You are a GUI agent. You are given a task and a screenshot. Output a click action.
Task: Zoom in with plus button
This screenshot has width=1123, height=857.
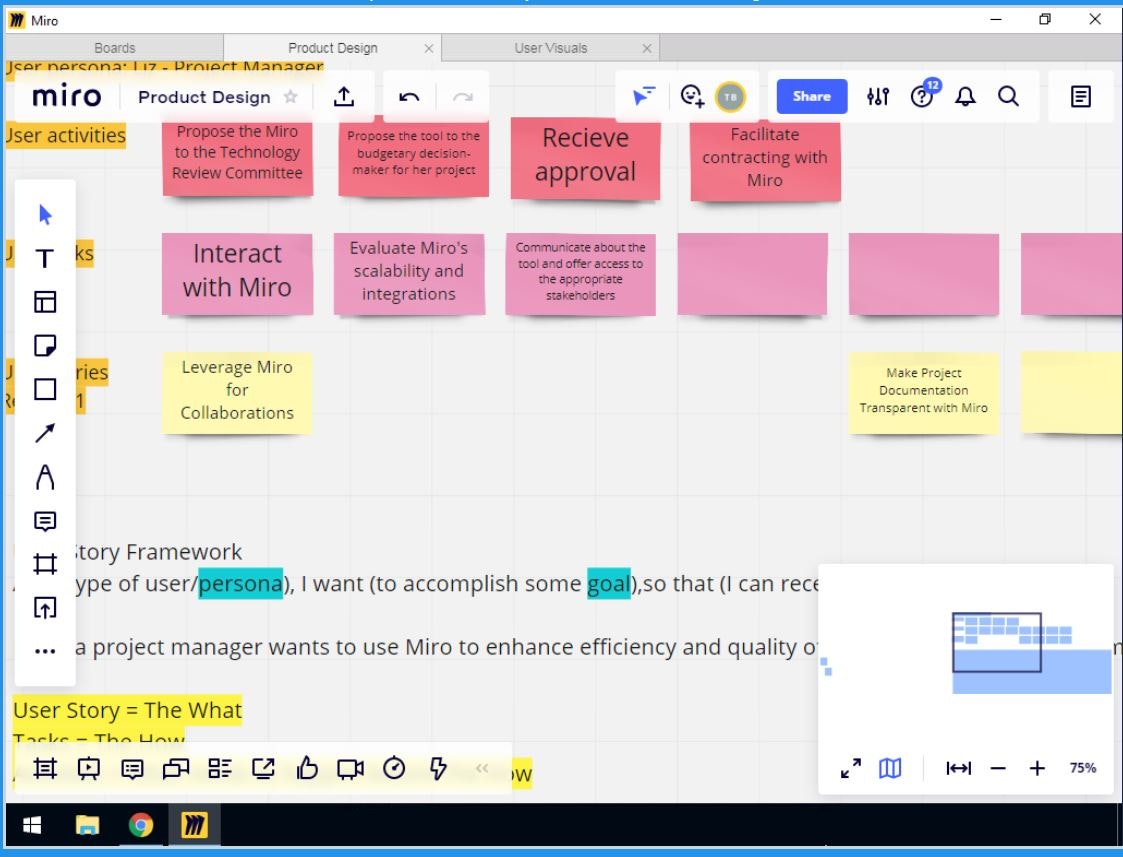(x=1037, y=768)
